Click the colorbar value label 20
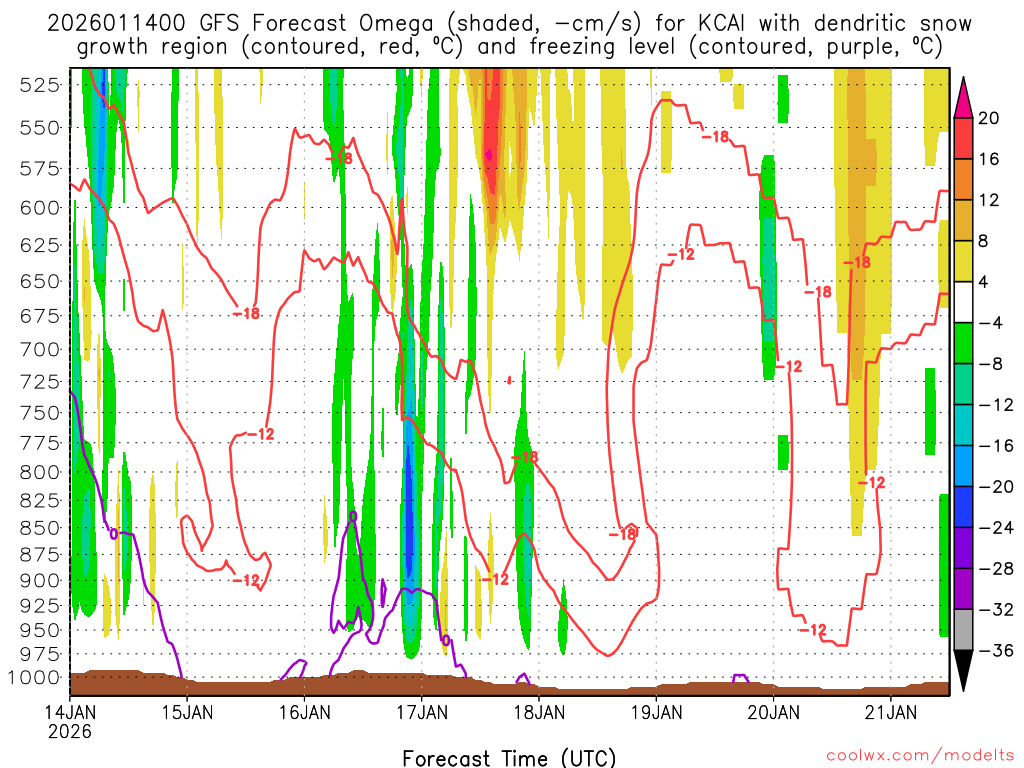Image resolution: width=1024 pixels, height=768 pixels. click(x=988, y=118)
